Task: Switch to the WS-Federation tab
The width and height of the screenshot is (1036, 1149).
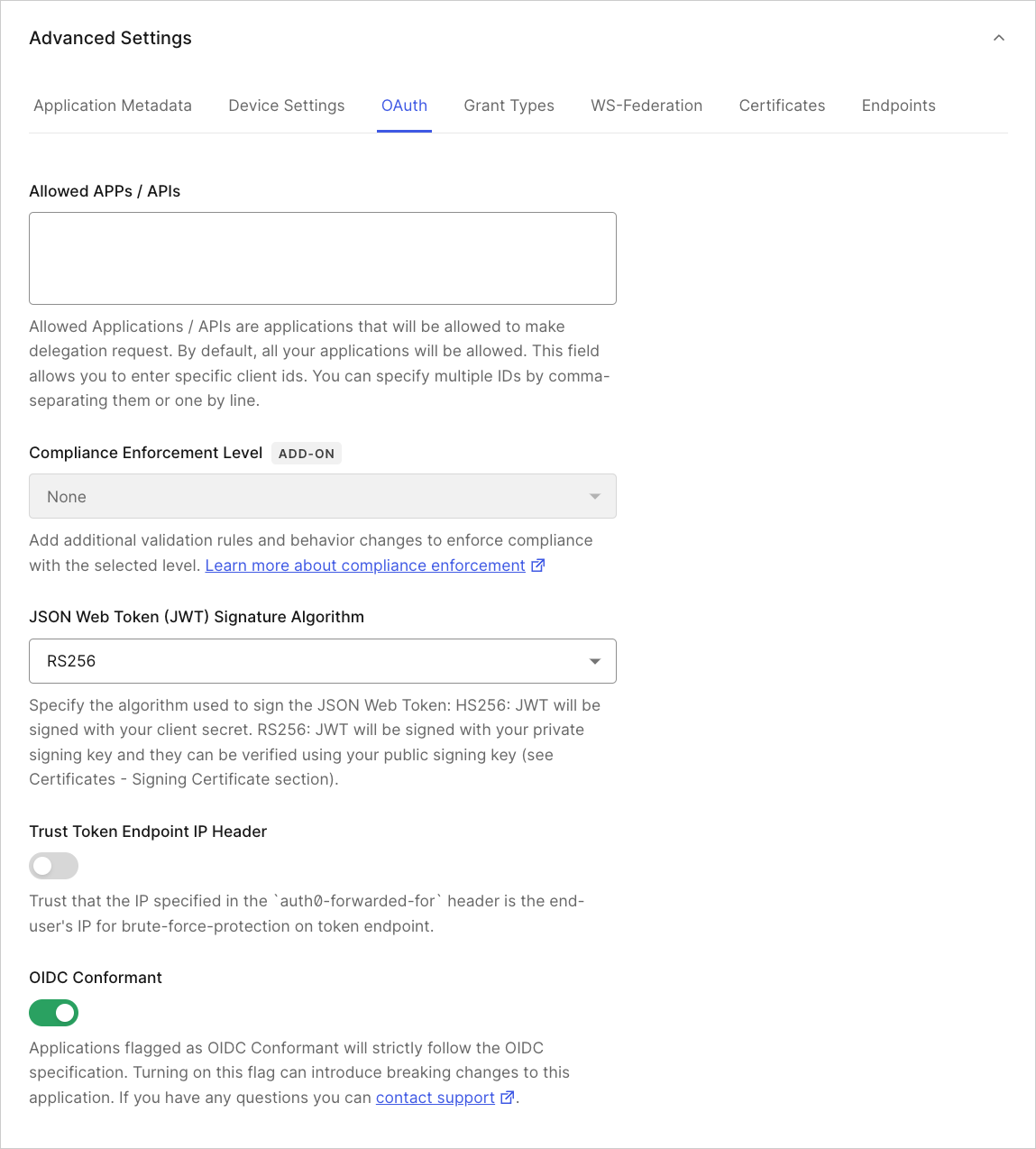Action: [x=646, y=106]
